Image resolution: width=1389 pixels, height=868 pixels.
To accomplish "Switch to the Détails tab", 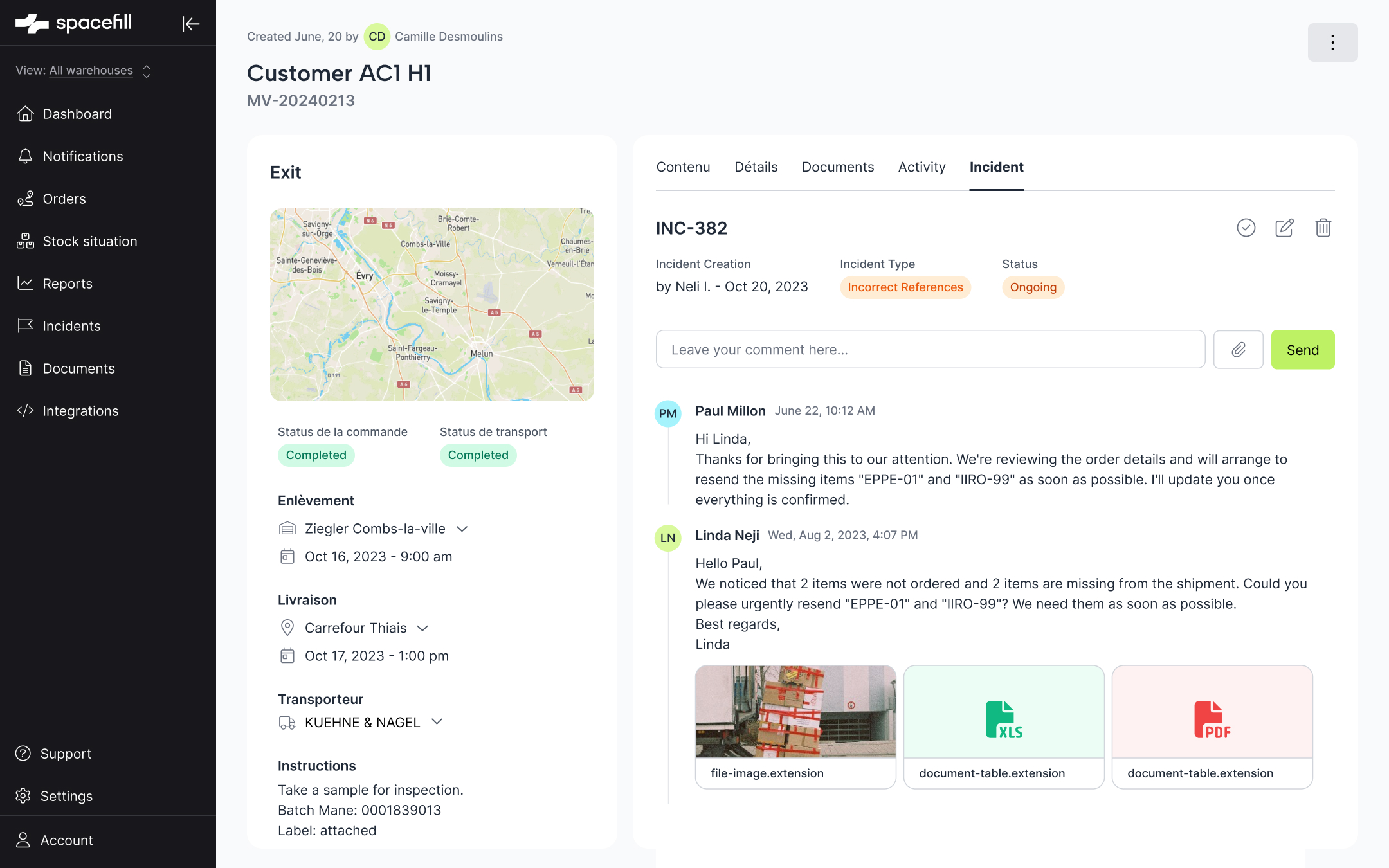I will pos(756,167).
